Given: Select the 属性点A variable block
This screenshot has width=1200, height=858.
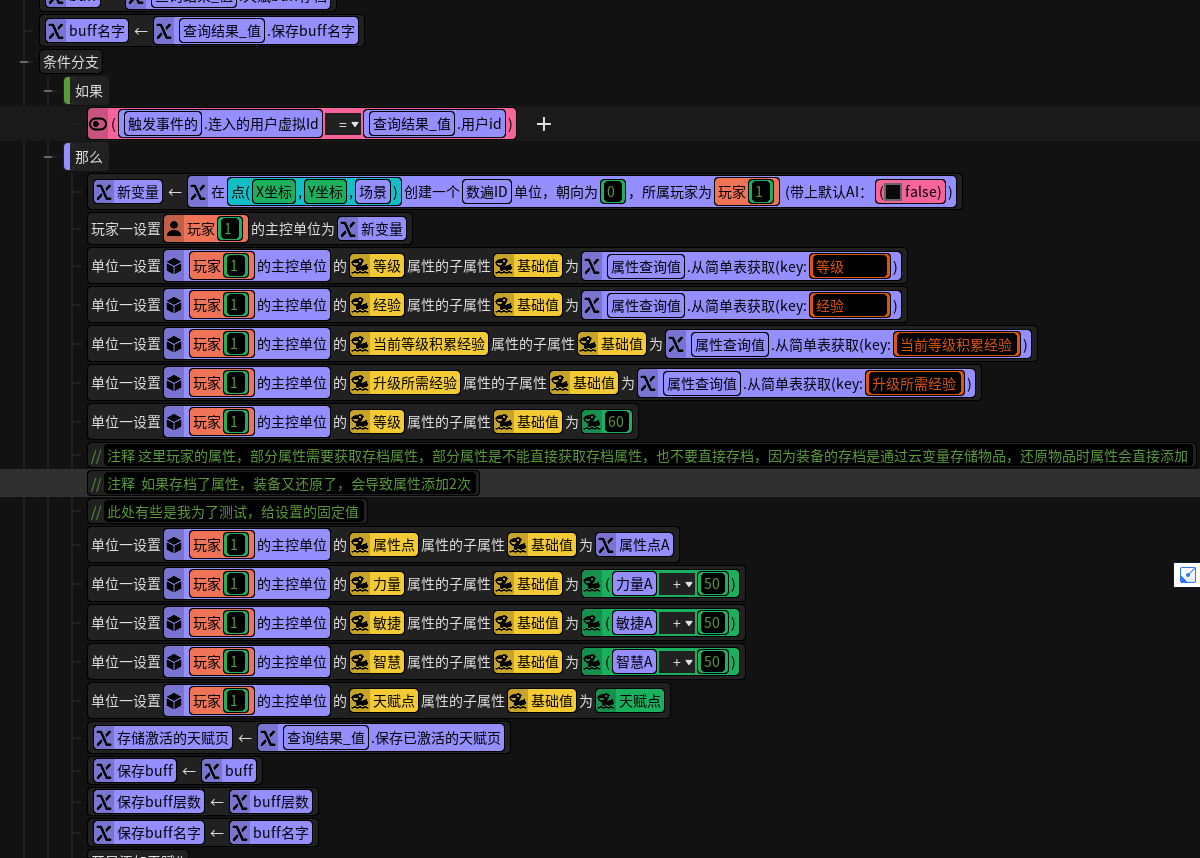Looking at the screenshot, I should [635, 545].
